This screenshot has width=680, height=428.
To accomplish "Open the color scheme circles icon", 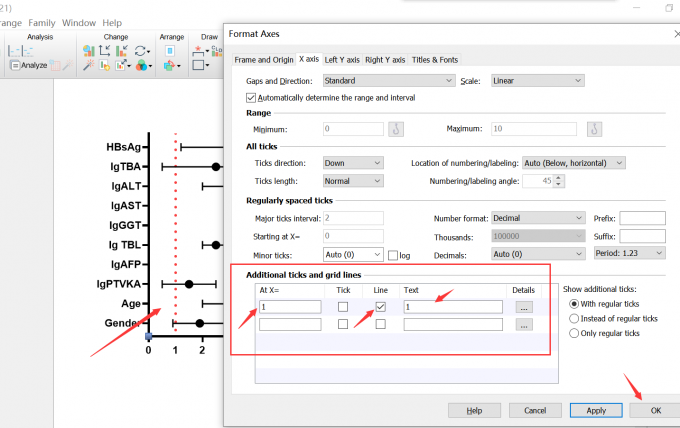I will click(x=142, y=66).
